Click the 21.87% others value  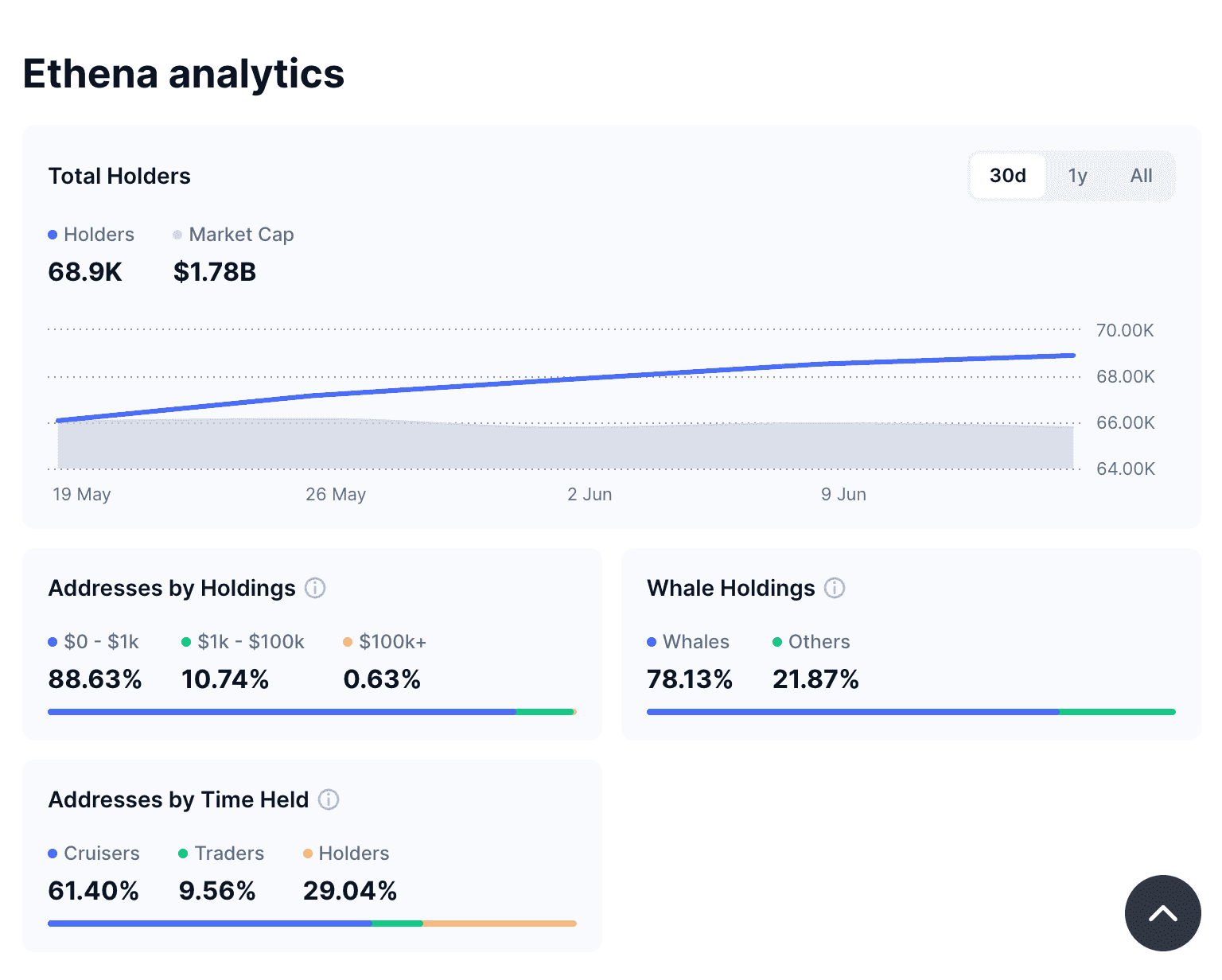point(815,679)
